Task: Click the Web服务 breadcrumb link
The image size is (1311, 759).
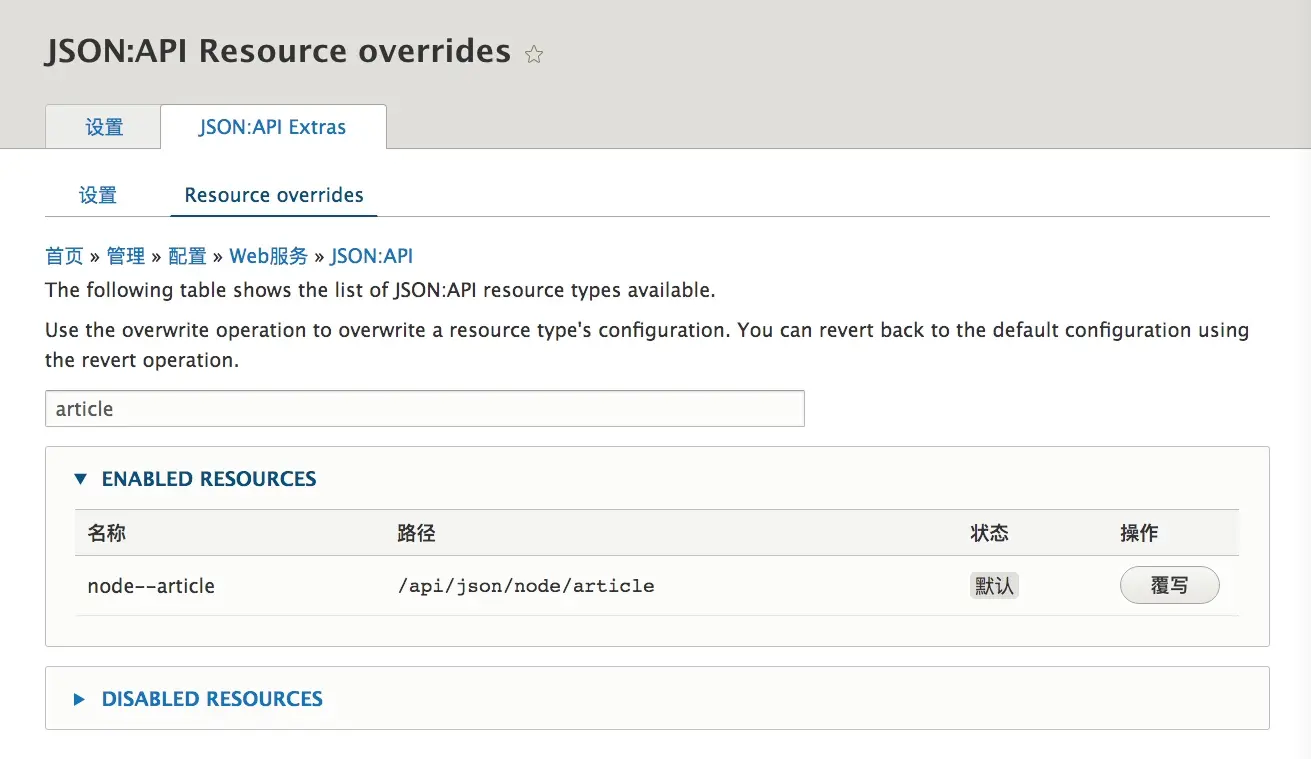Action: (269, 256)
